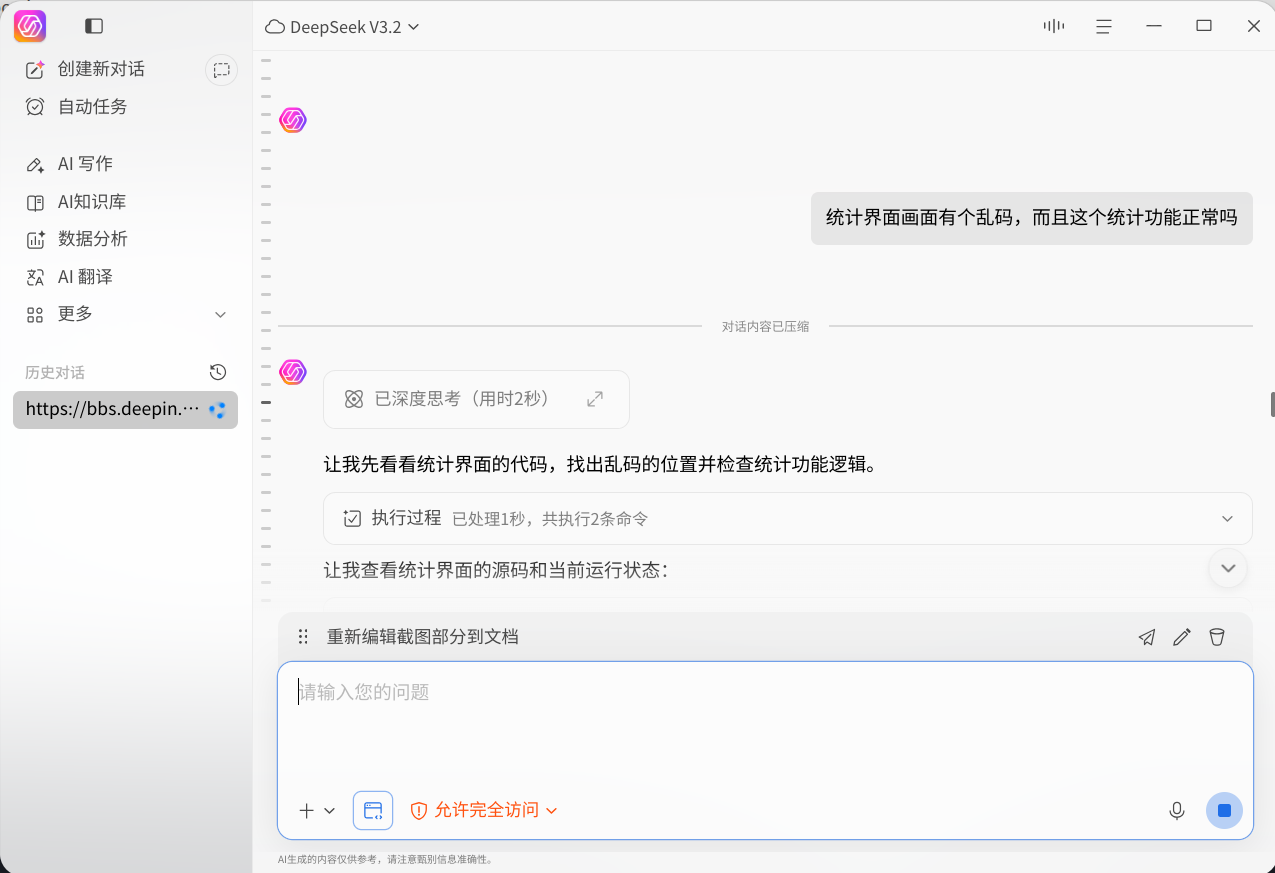1275x873 pixels.
Task: Select the https://bbs.deepin… history conversation
Action: [x=125, y=410]
